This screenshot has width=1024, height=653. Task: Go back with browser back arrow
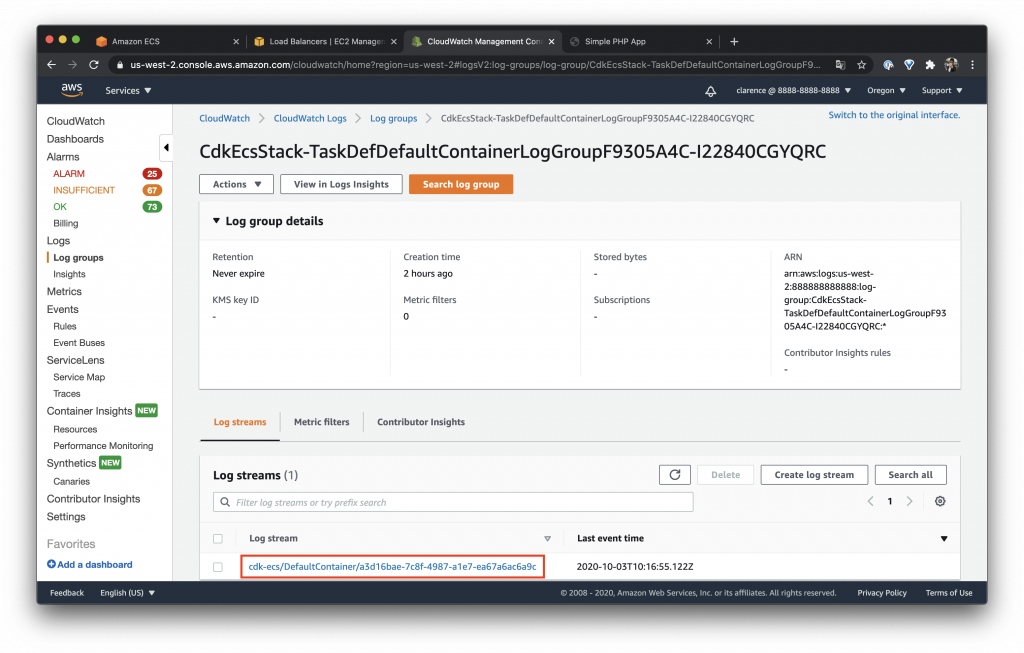click(x=52, y=65)
